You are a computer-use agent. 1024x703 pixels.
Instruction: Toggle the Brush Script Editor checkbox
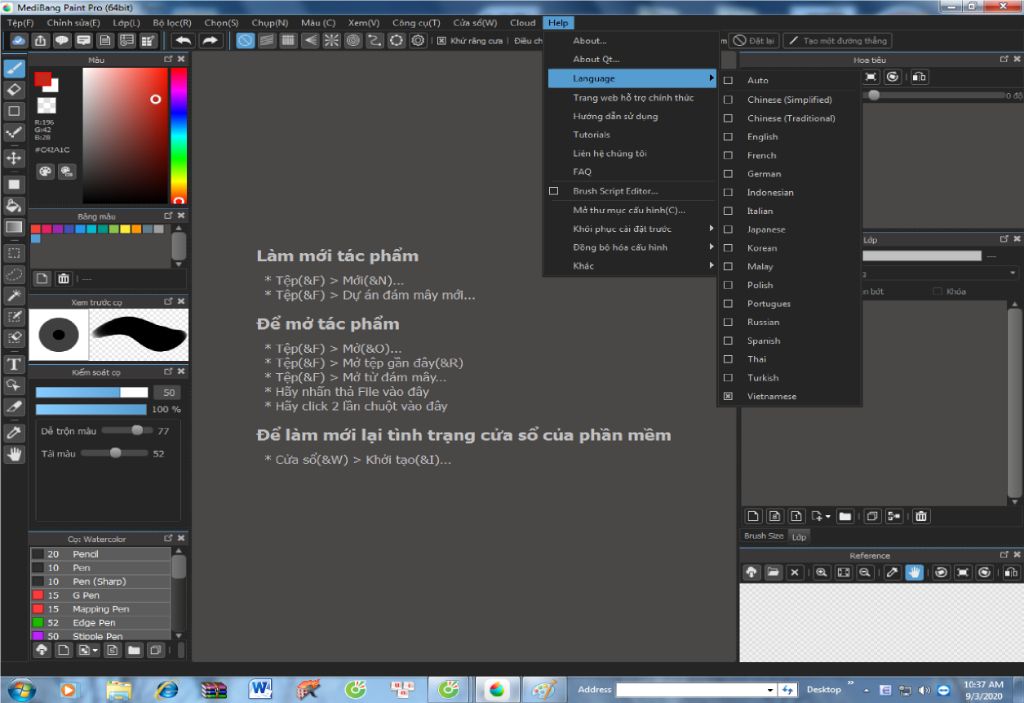point(554,191)
